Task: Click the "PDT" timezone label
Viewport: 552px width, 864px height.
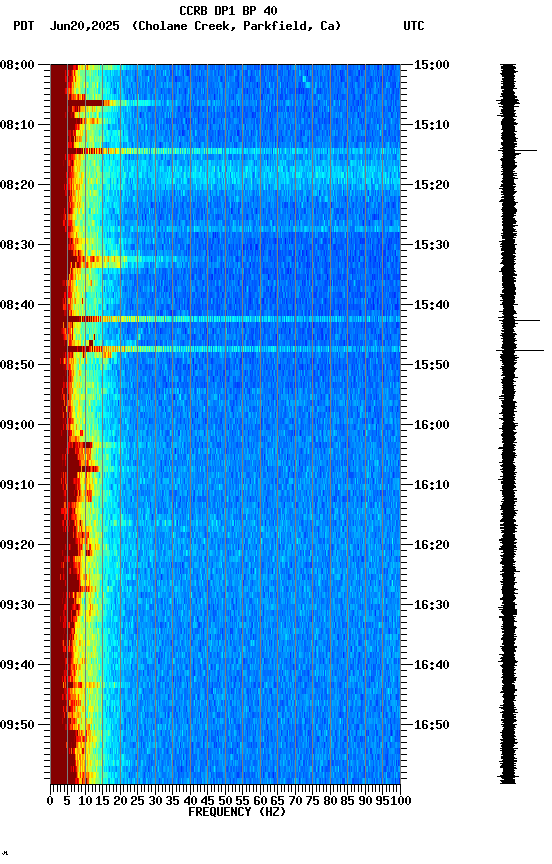Action: (x=24, y=26)
